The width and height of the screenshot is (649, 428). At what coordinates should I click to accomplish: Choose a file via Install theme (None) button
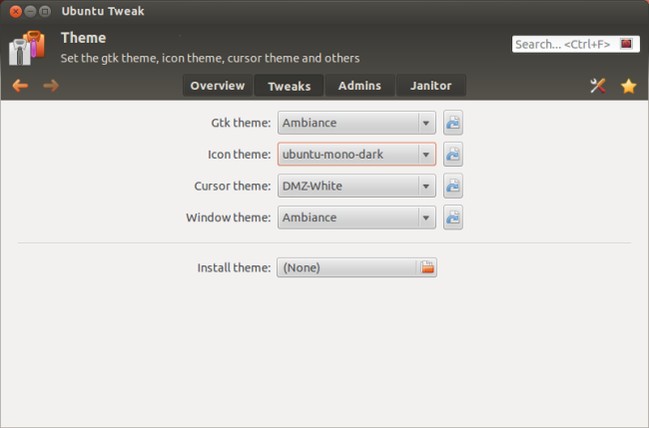(x=356, y=267)
